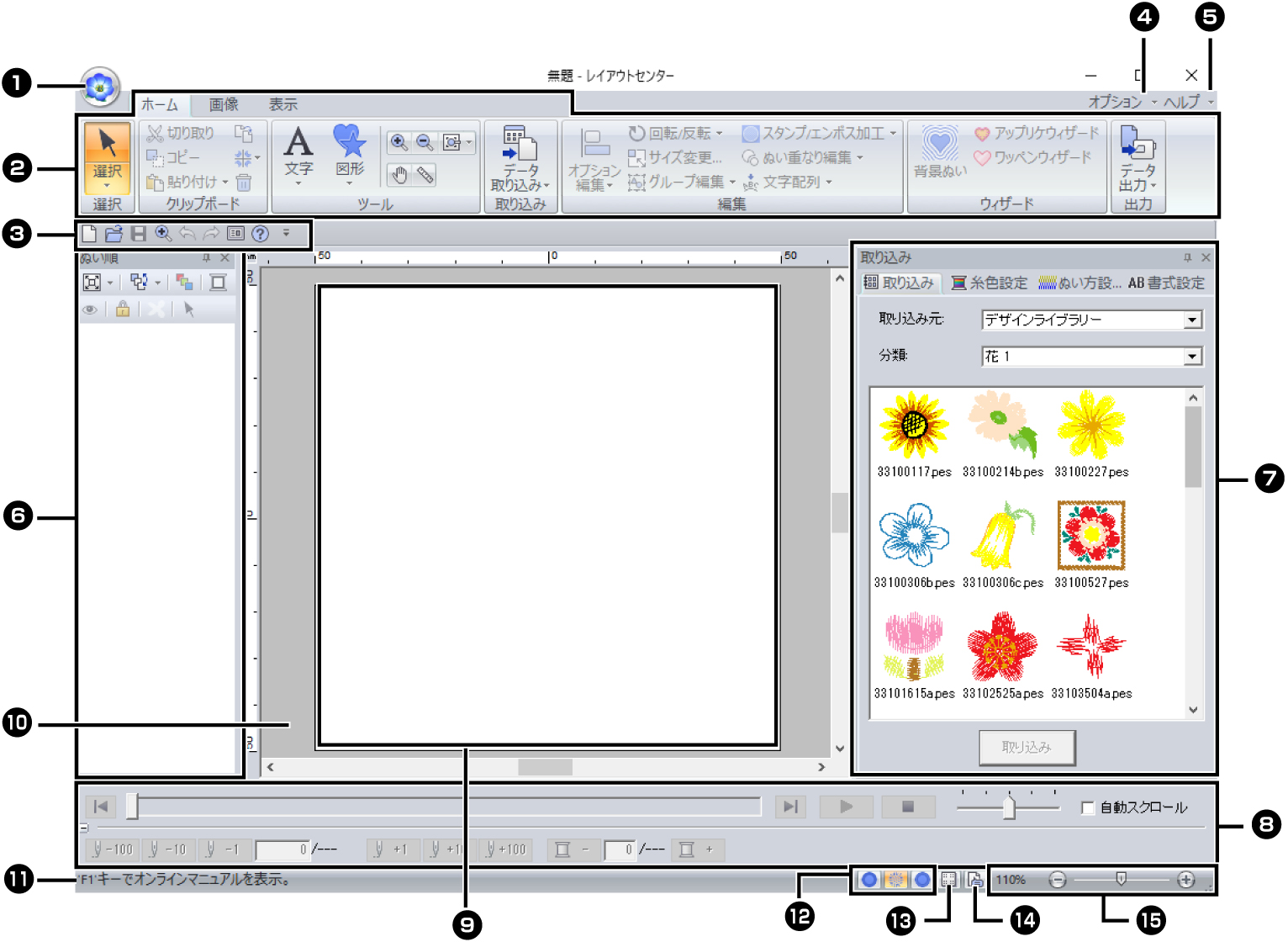Click the 取り込み import button below thumbnails
This screenshot has height=942, width=1288.
(1027, 747)
